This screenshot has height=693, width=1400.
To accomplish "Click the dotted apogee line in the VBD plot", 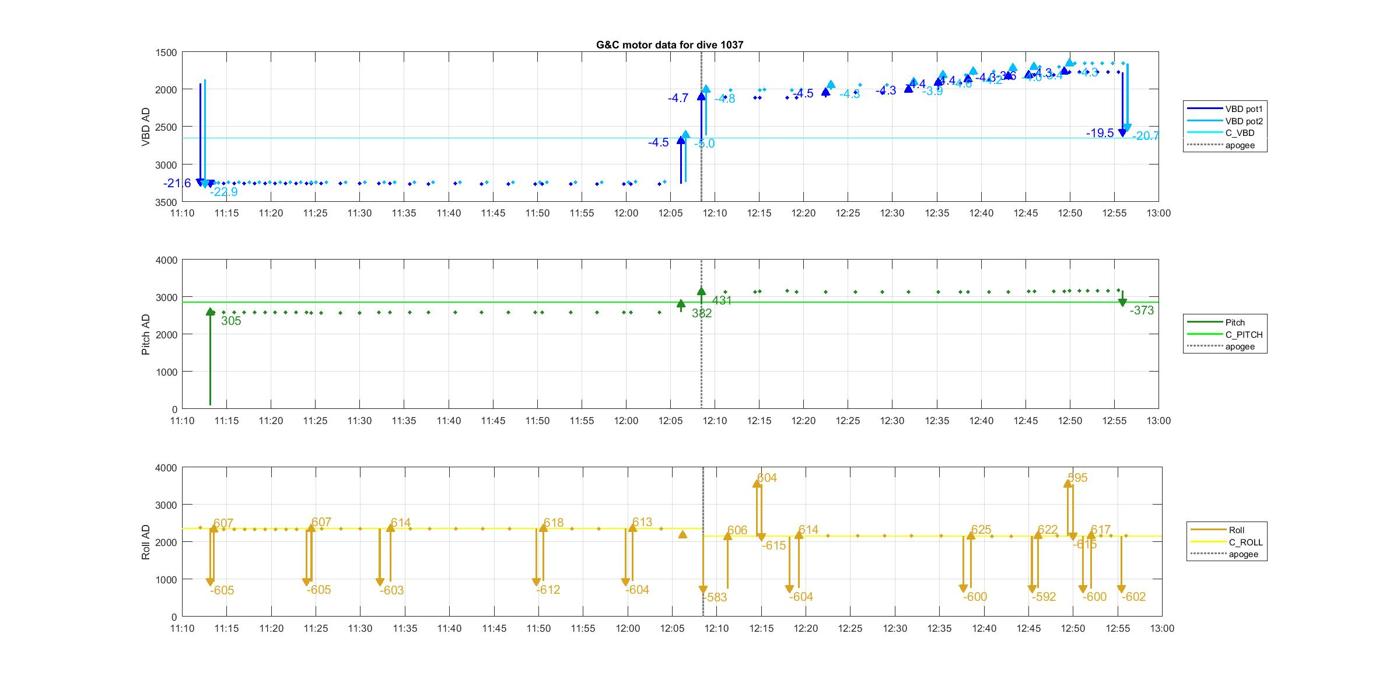I will tap(701, 127).
